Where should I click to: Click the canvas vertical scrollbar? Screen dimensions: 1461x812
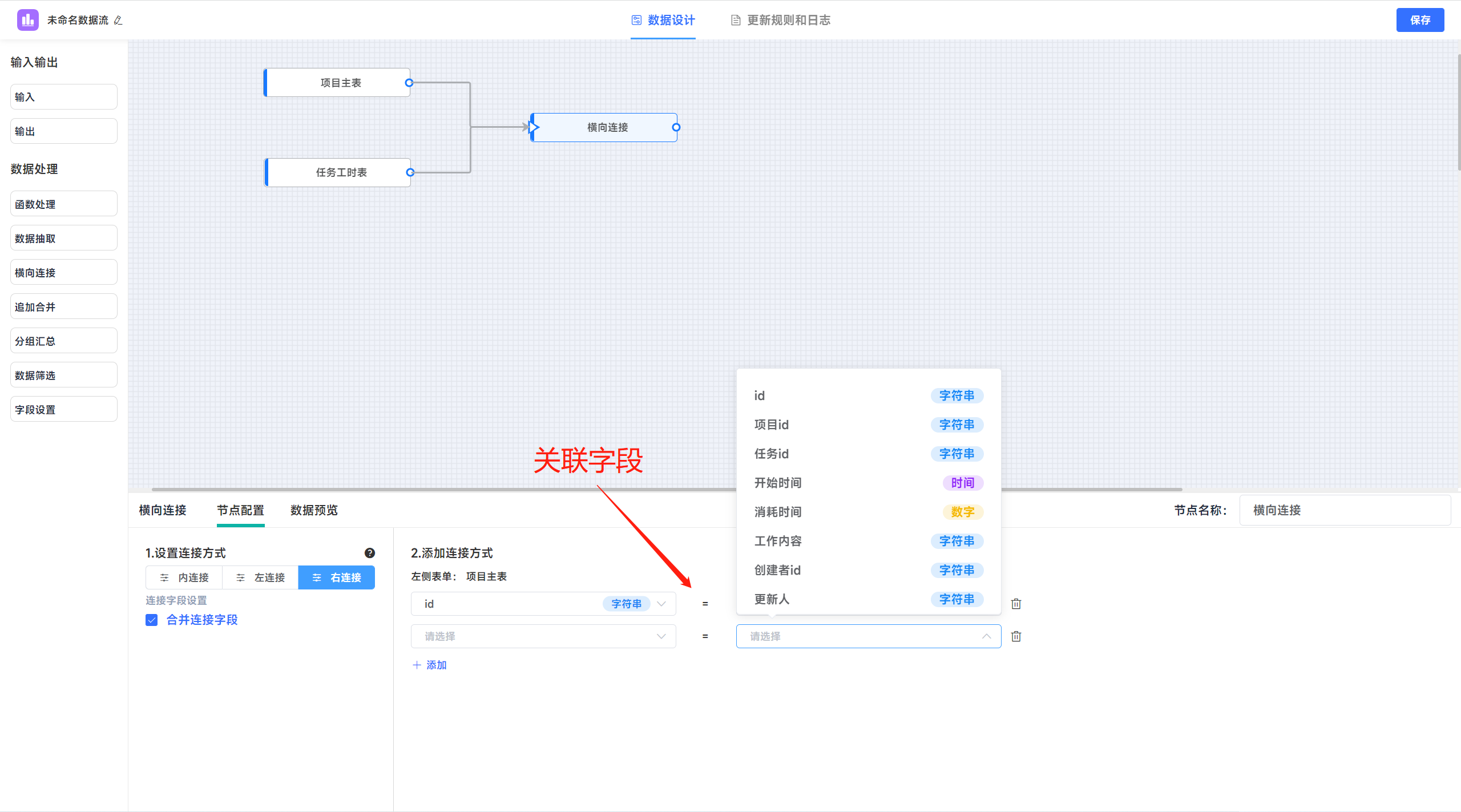[x=1459, y=112]
